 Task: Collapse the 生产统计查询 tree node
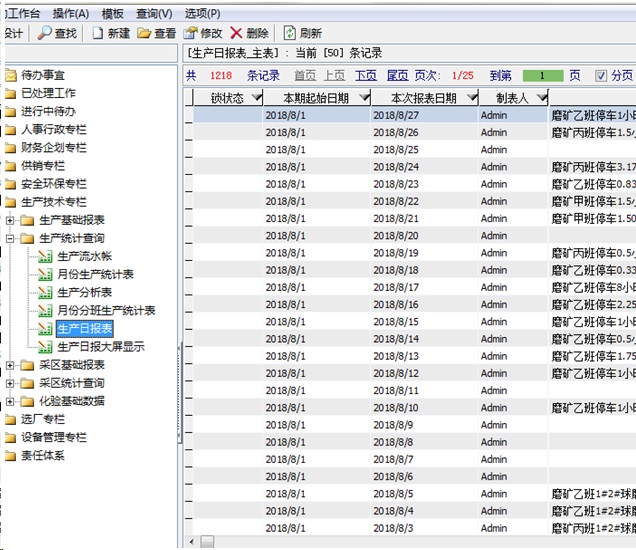pyautogui.click(x=11, y=238)
